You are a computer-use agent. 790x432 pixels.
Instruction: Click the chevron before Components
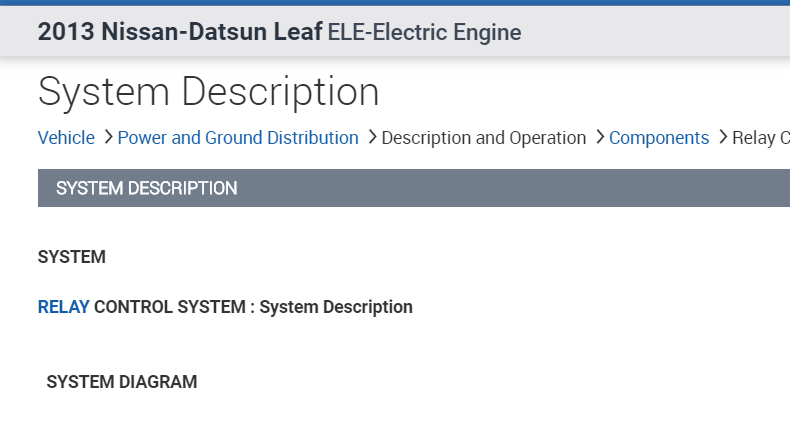click(599, 138)
